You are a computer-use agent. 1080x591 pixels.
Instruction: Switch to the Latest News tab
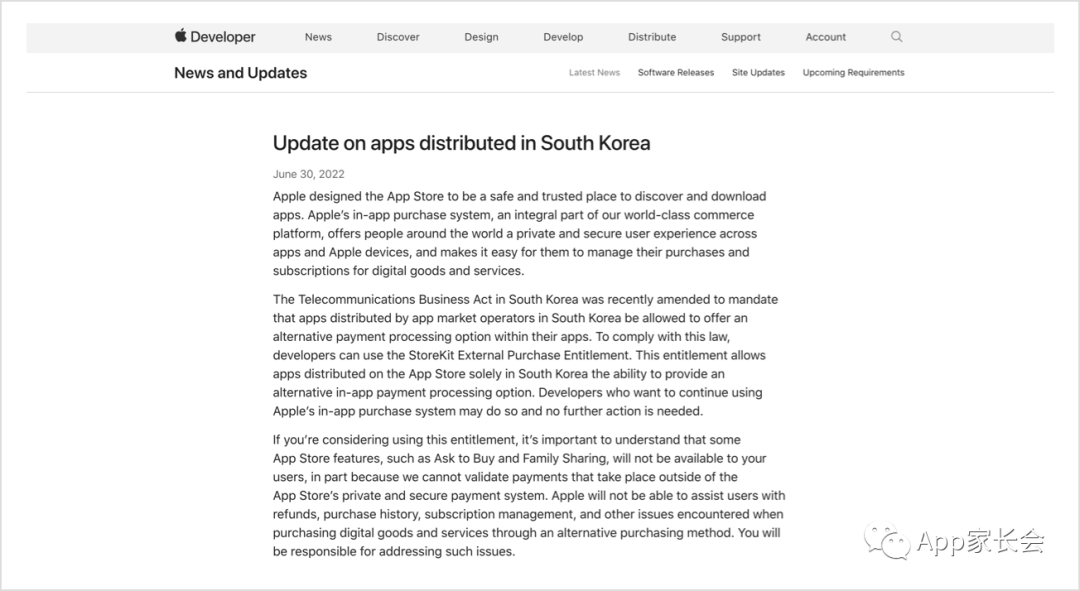(594, 73)
